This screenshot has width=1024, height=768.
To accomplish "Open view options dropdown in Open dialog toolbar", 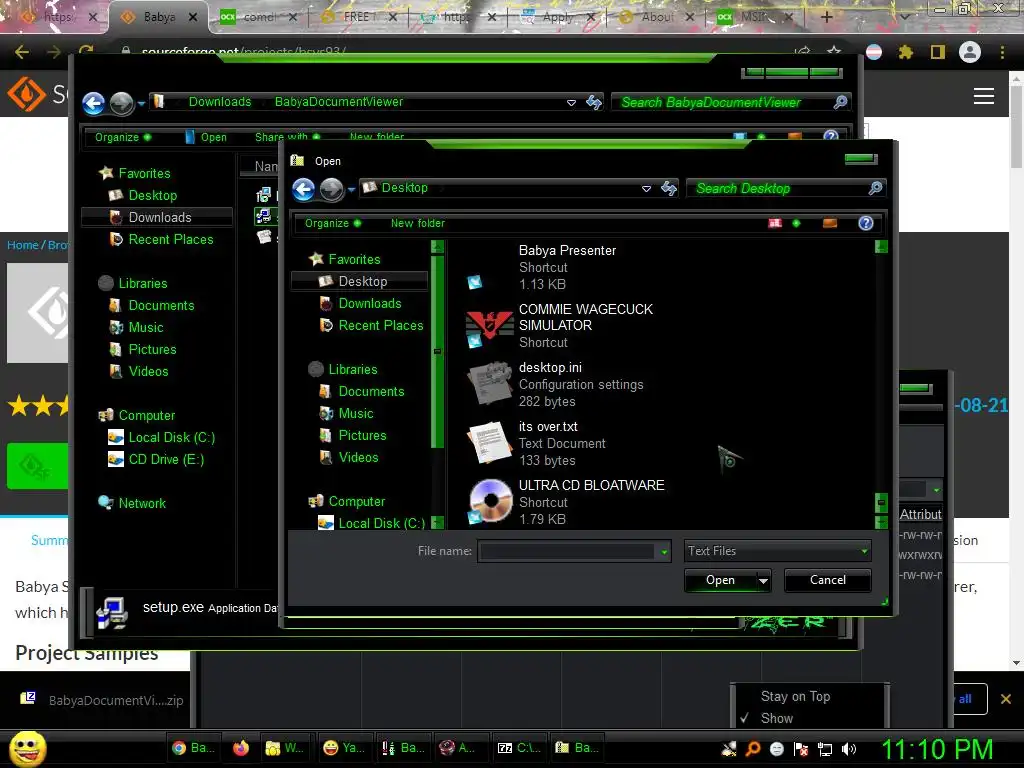I will pyautogui.click(x=796, y=223).
